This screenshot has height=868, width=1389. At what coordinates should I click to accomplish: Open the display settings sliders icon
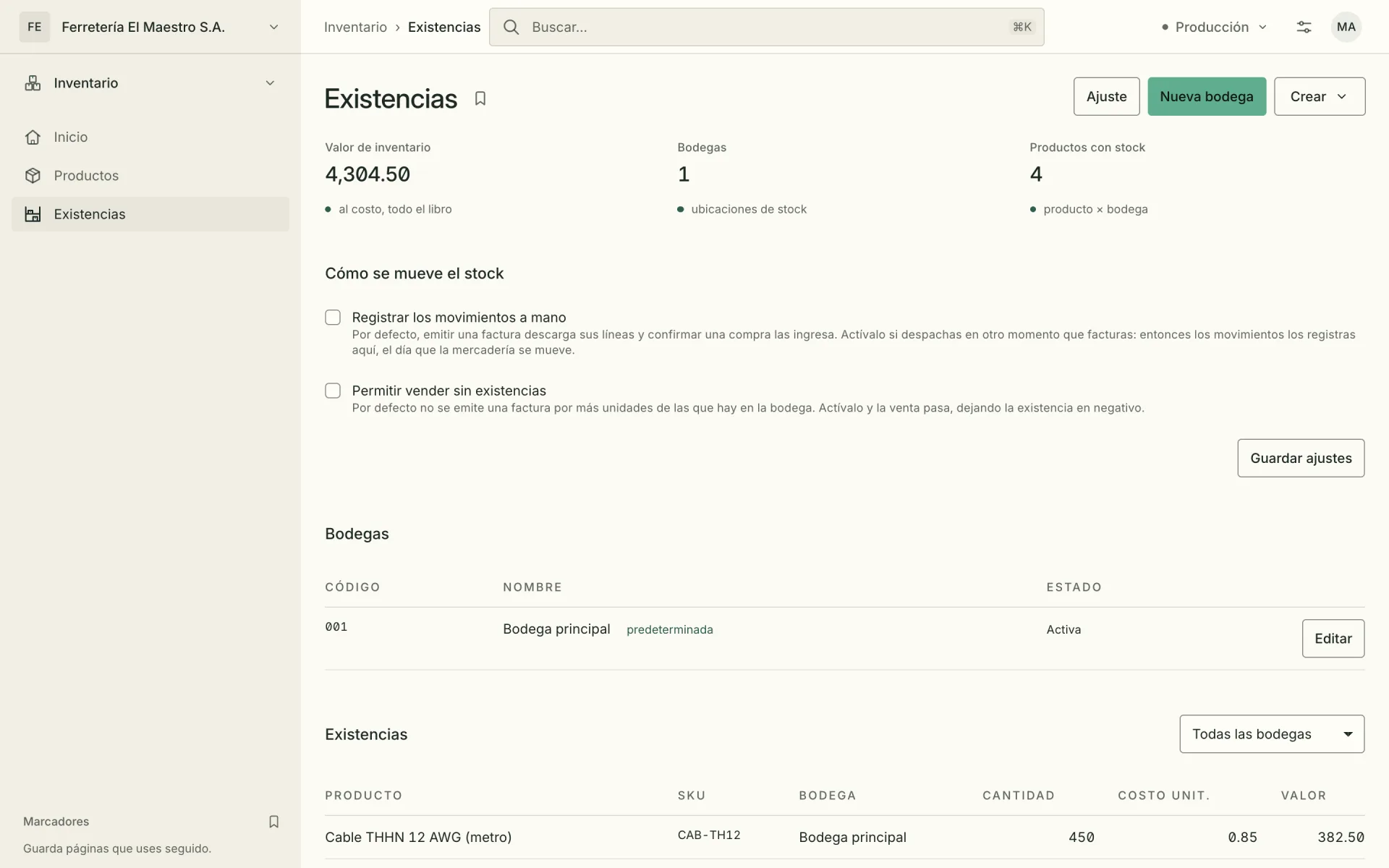(x=1304, y=27)
